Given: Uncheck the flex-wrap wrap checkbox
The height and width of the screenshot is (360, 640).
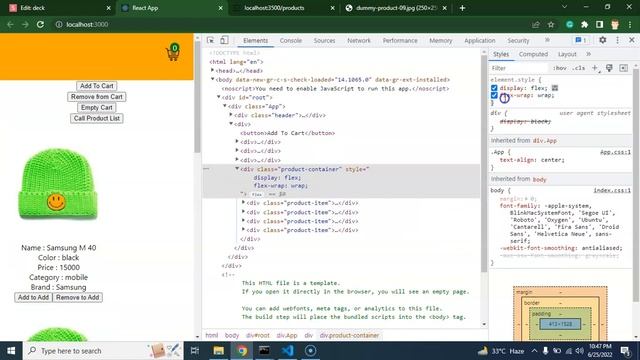Looking at the screenshot, I should click(x=494, y=95).
